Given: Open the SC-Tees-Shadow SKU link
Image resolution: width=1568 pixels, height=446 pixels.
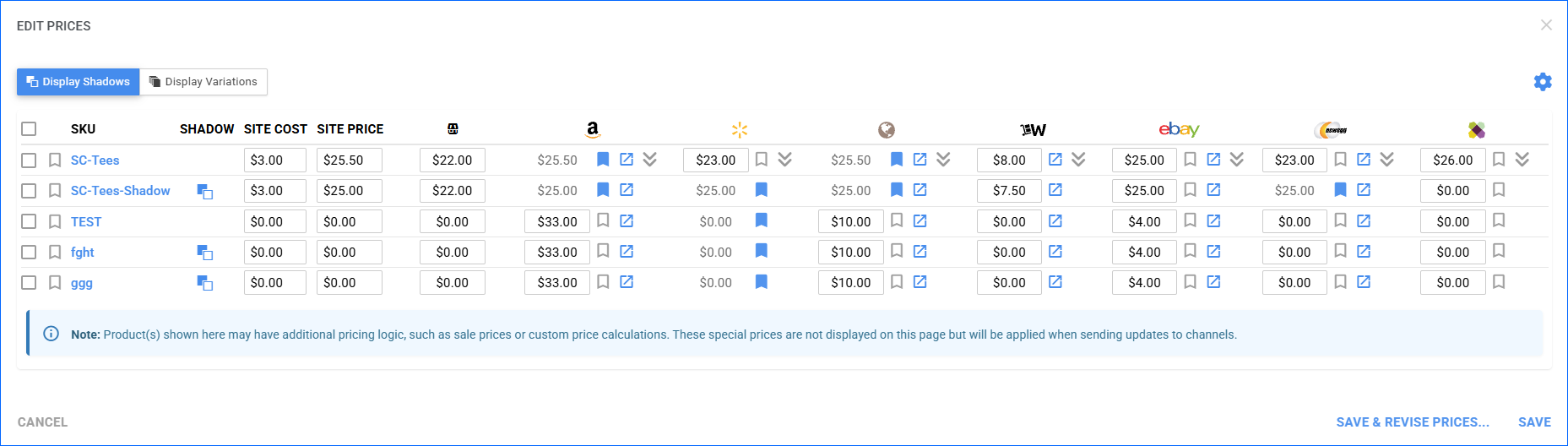Looking at the screenshot, I should click(x=120, y=191).
